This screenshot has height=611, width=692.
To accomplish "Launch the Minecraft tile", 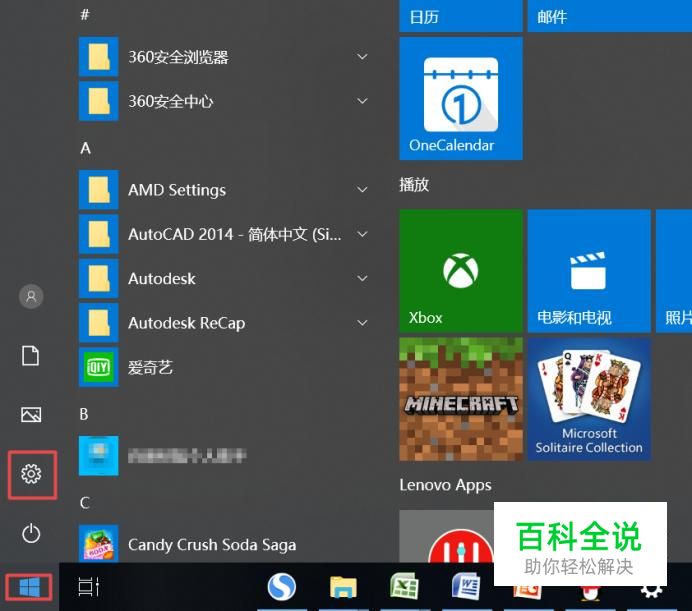I will pyautogui.click(x=461, y=400).
